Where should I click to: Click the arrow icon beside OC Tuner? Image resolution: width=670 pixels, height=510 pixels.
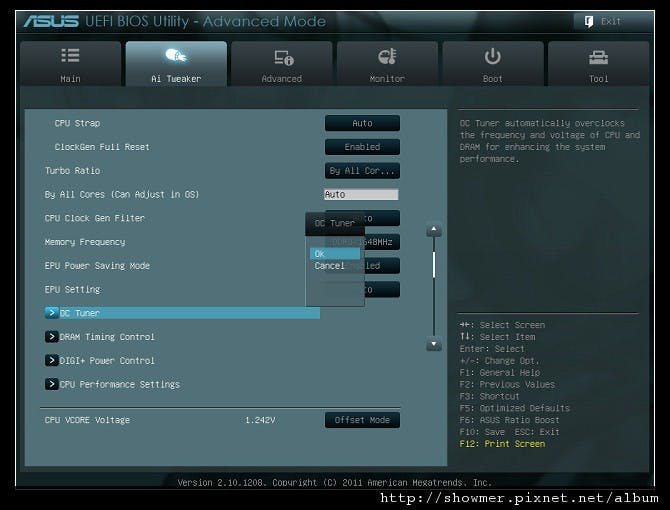[52, 313]
